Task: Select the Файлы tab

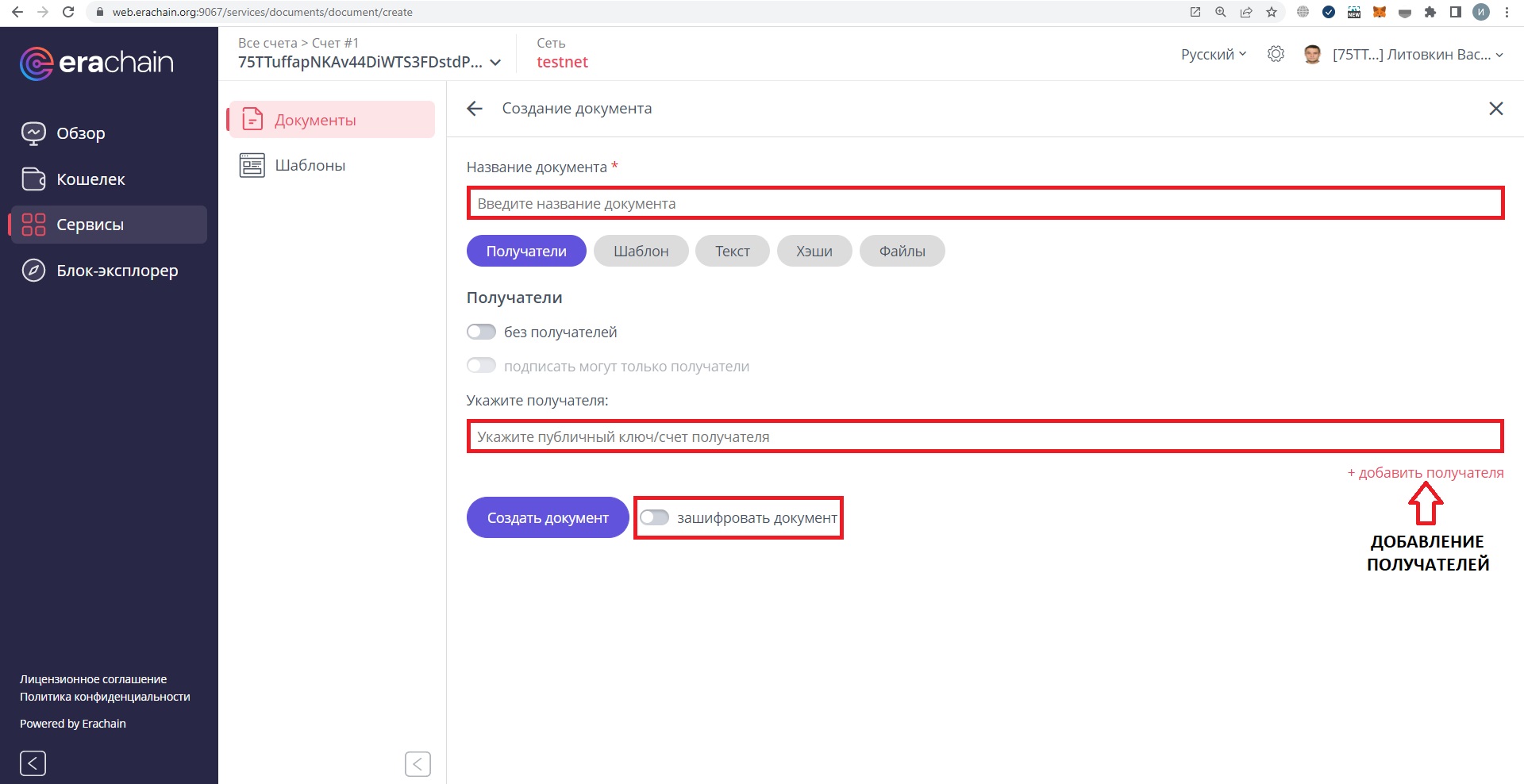Action: (902, 251)
